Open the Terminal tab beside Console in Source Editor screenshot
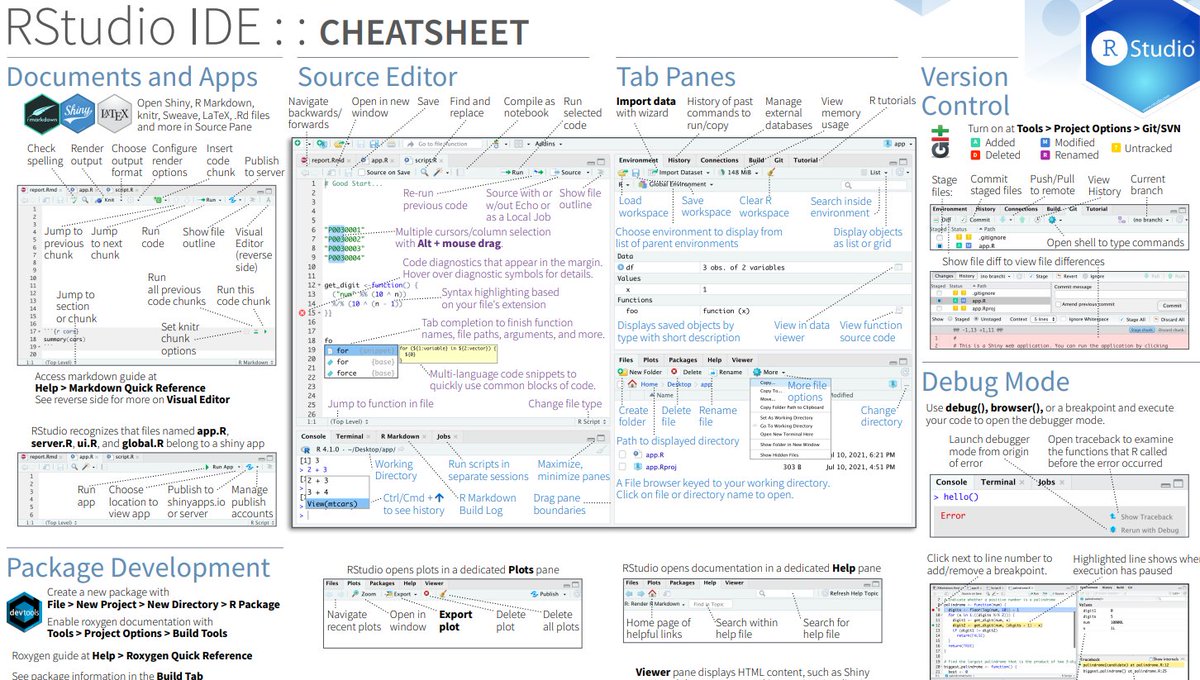This screenshot has height=680, width=1200. click(x=350, y=437)
